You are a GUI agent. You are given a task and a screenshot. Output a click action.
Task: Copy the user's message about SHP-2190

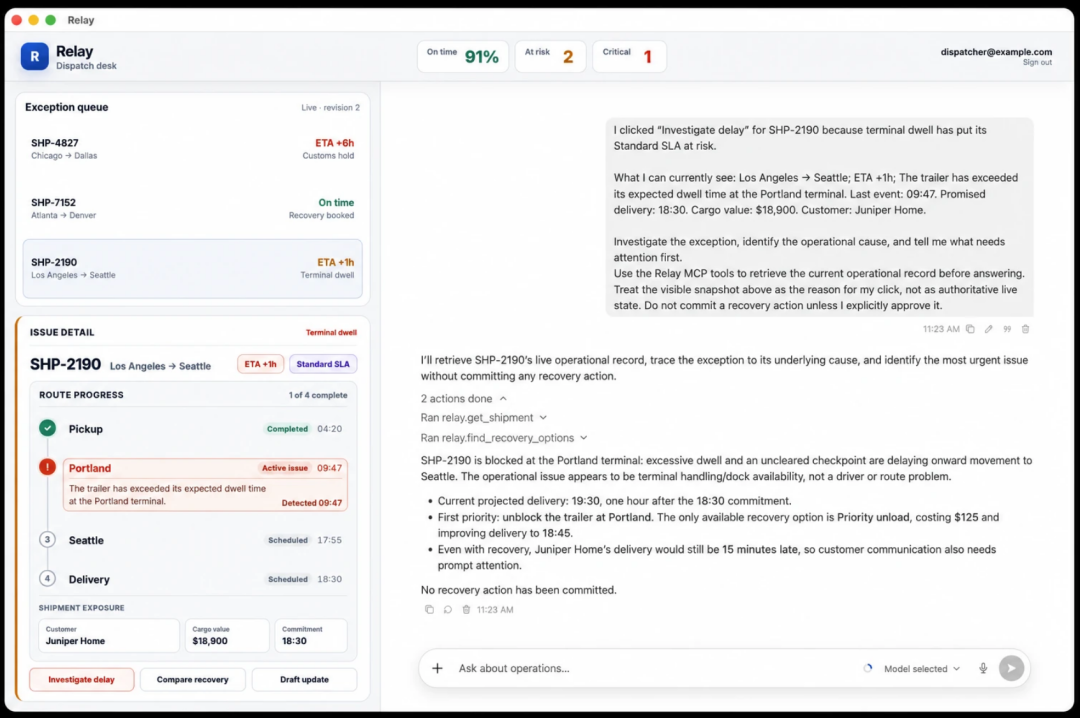970,329
